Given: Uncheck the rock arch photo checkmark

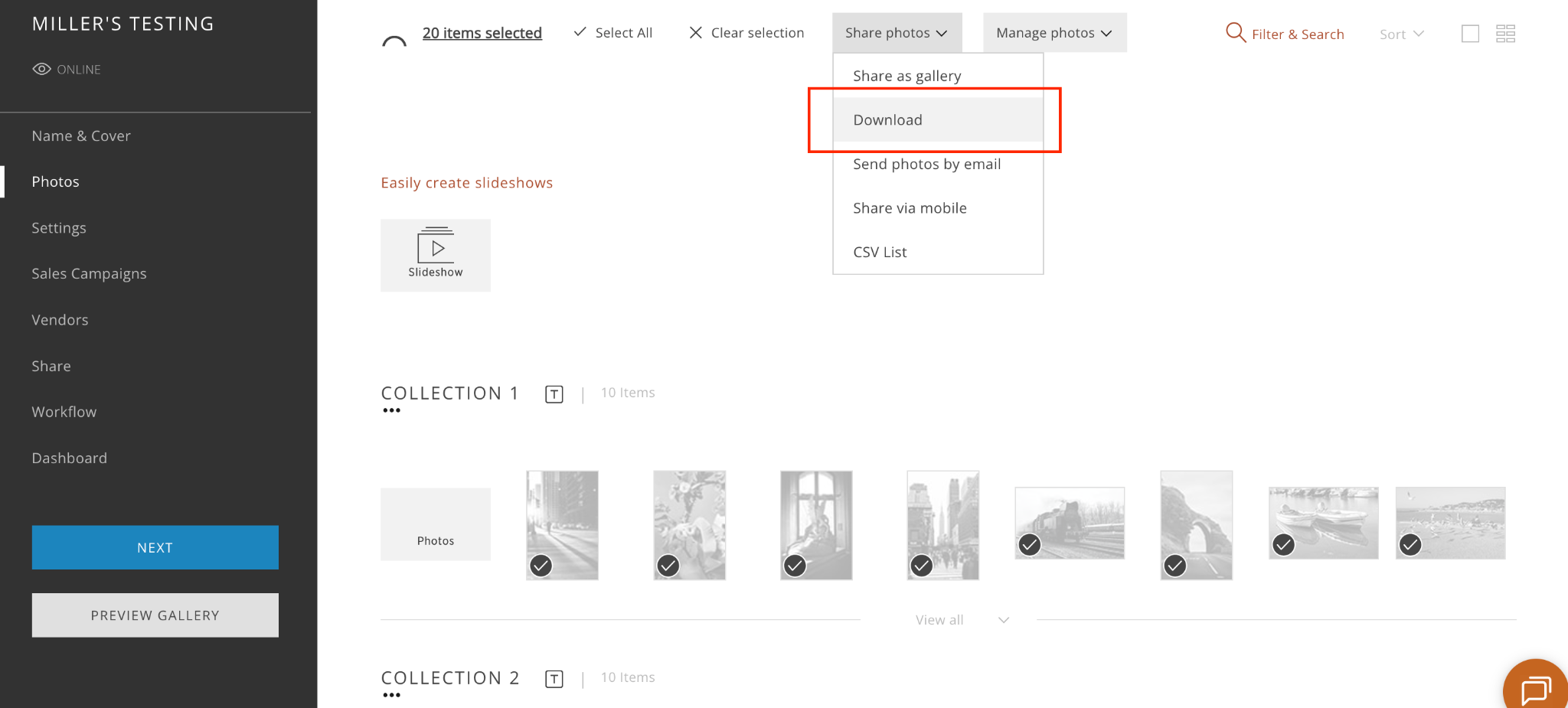Looking at the screenshot, I should coord(1175,566).
